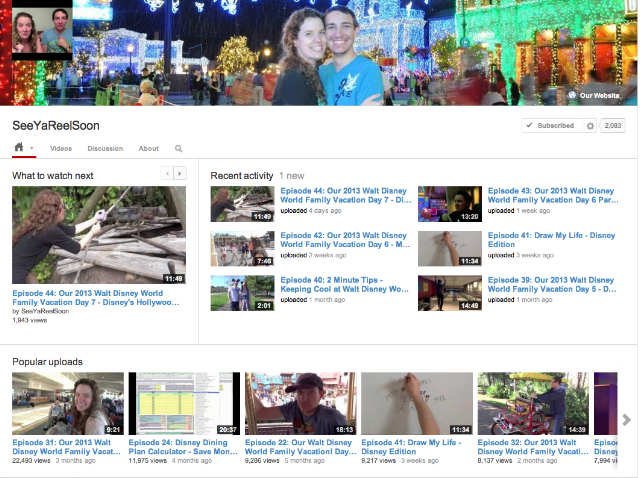Open Episode 42 Day 6 title link
Viewport: 640px width, 478px height.
345,240
